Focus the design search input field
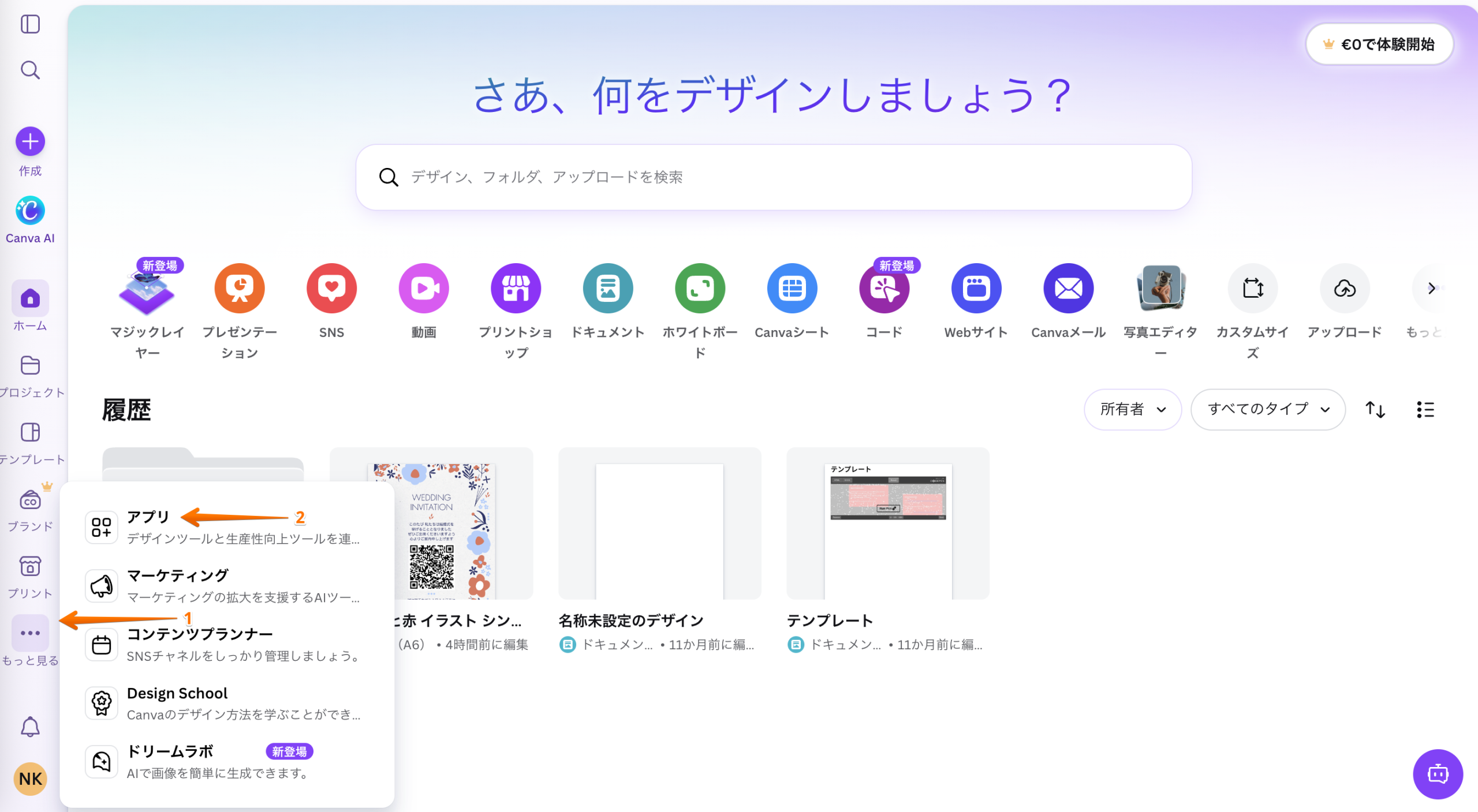The height and width of the screenshot is (812, 1478). point(774,177)
